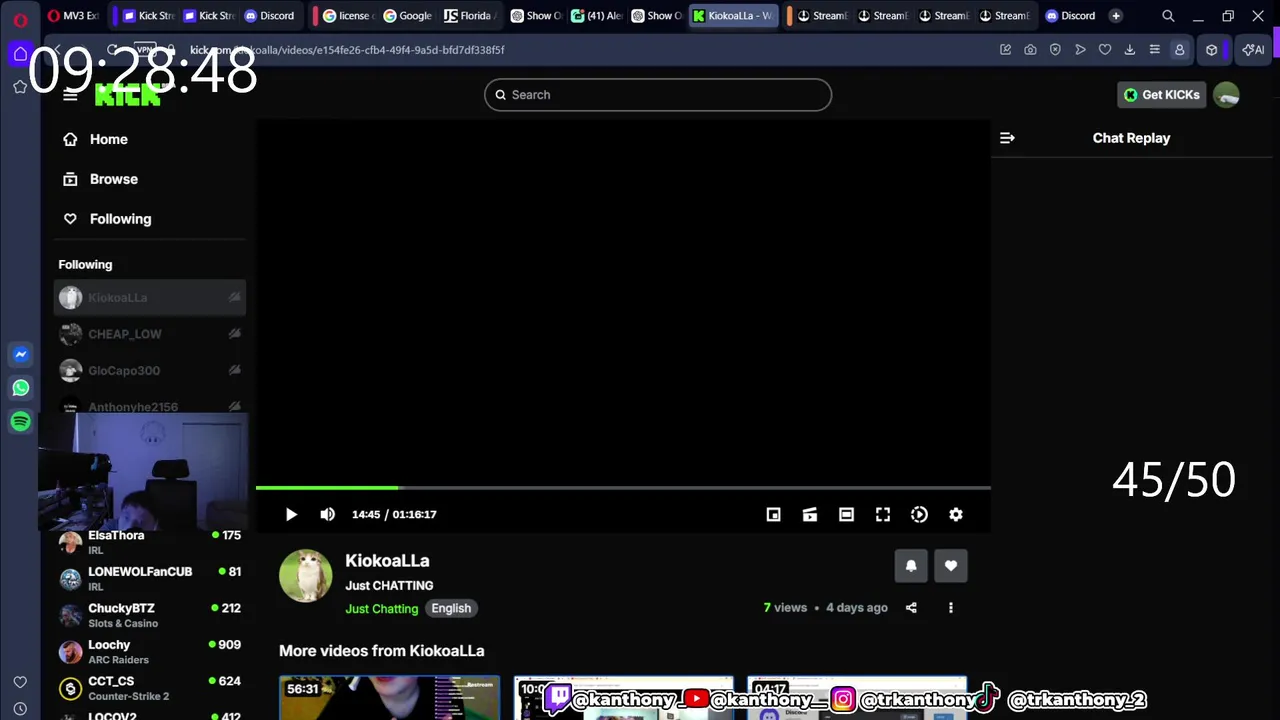This screenshot has width=1280, height=720.
Task: Toggle theater mode
Action: 846,514
